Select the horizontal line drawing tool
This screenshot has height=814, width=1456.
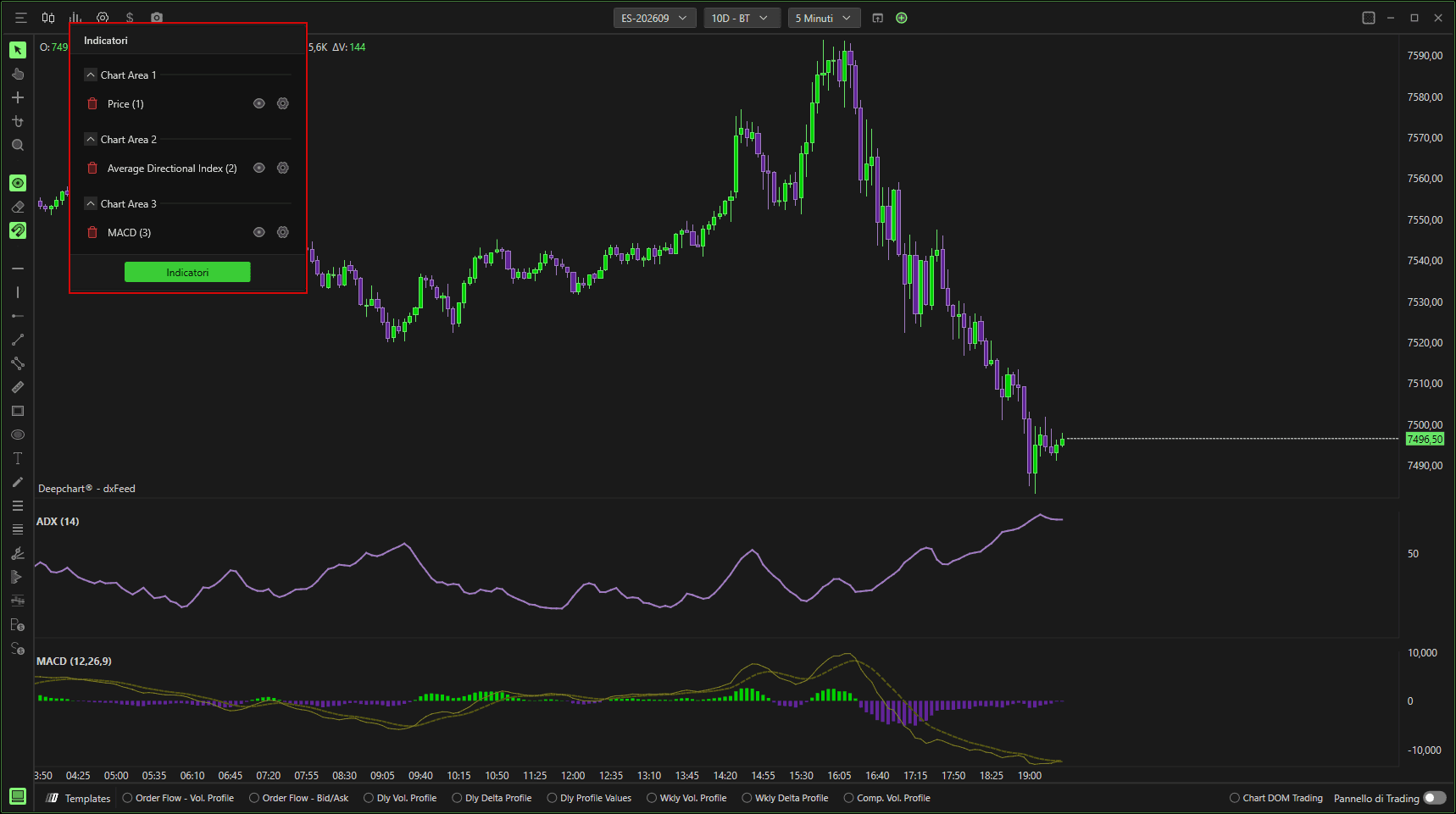(x=18, y=269)
